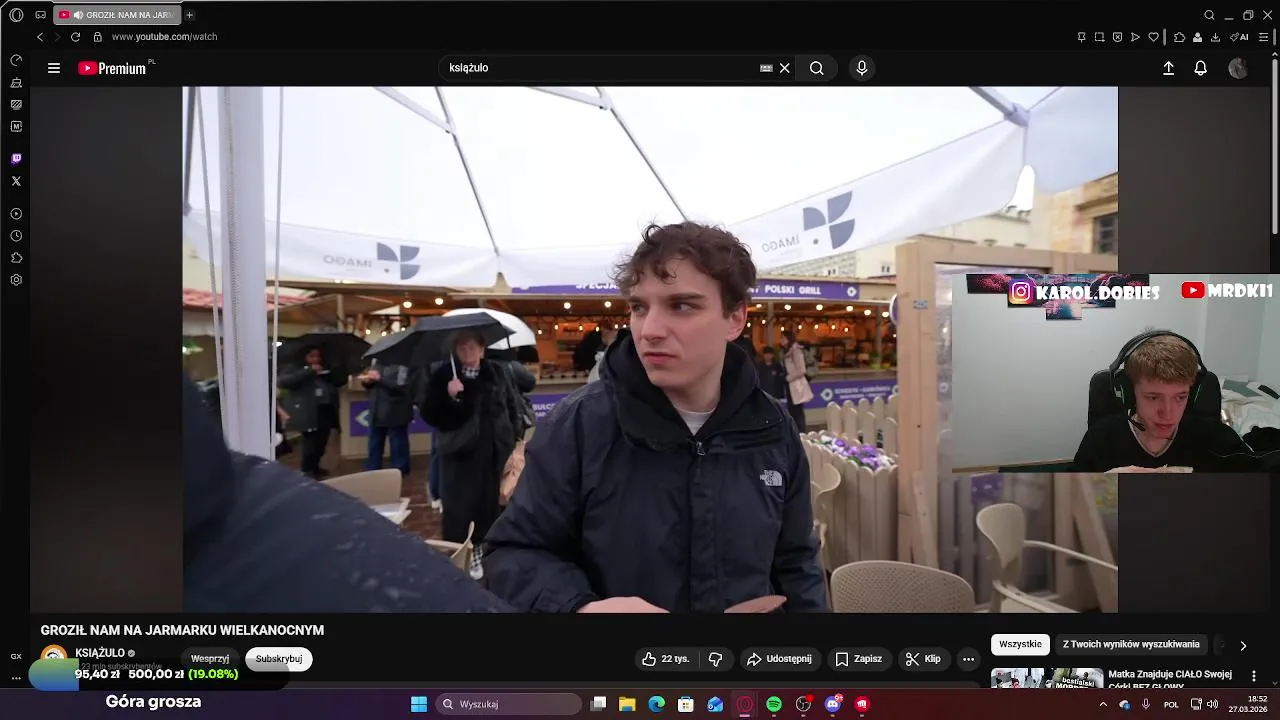View site security padlock info
The image size is (1280, 720).
coord(97,37)
